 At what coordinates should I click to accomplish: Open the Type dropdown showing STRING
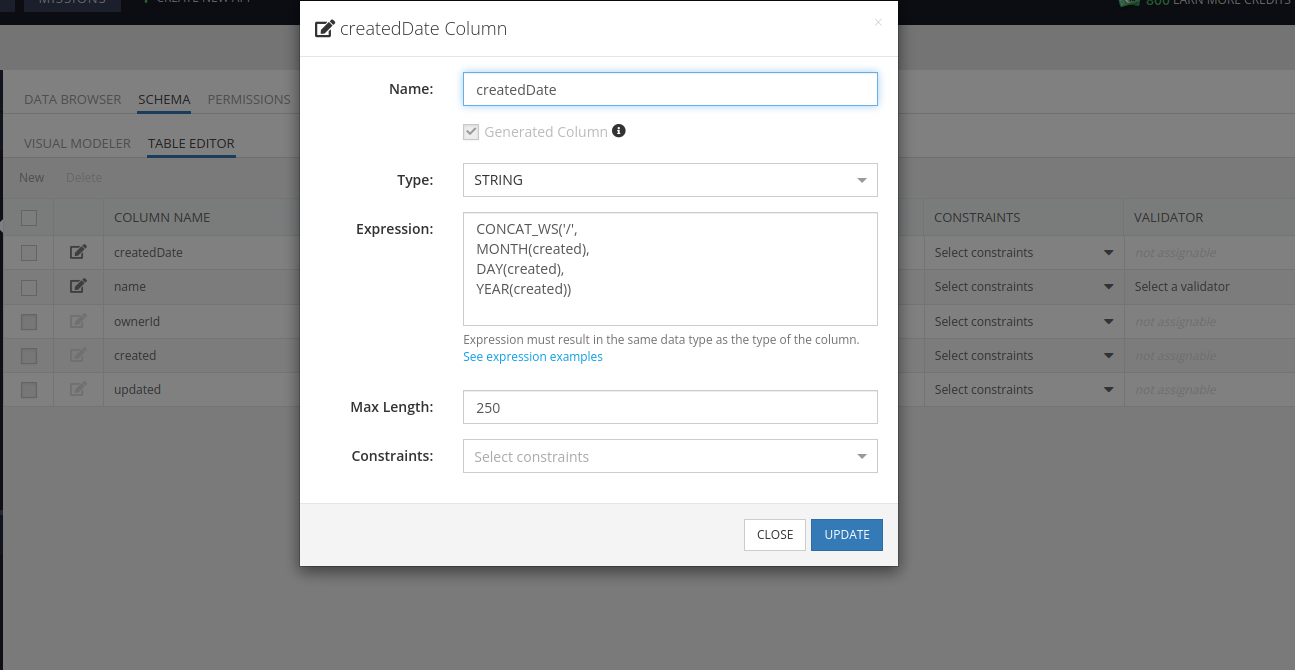click(x=670, y=180)
